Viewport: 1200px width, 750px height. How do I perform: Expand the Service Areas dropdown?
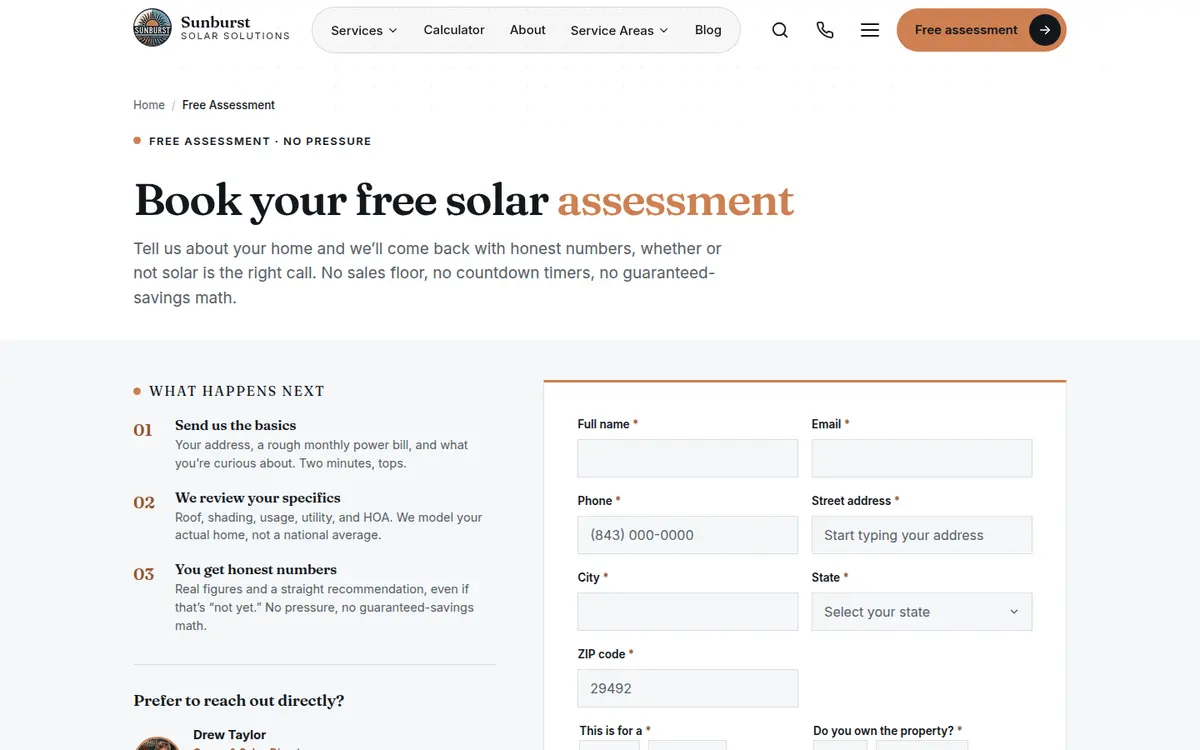(619, 30)
